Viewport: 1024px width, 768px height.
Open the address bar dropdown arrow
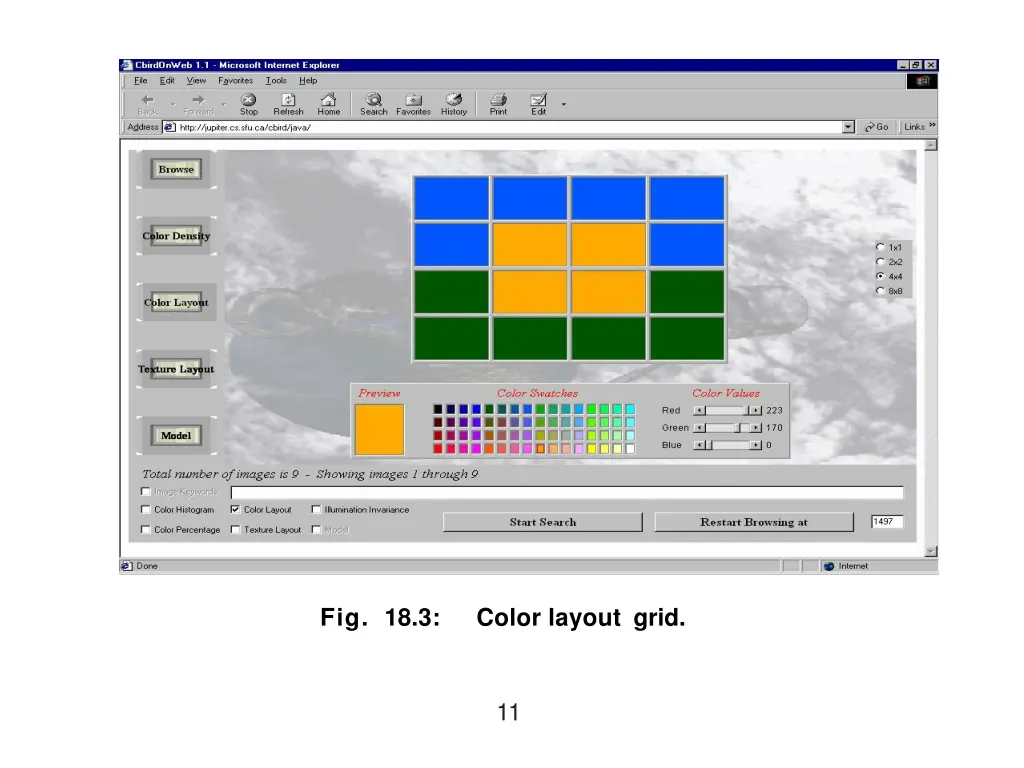[x=848, y=127]
